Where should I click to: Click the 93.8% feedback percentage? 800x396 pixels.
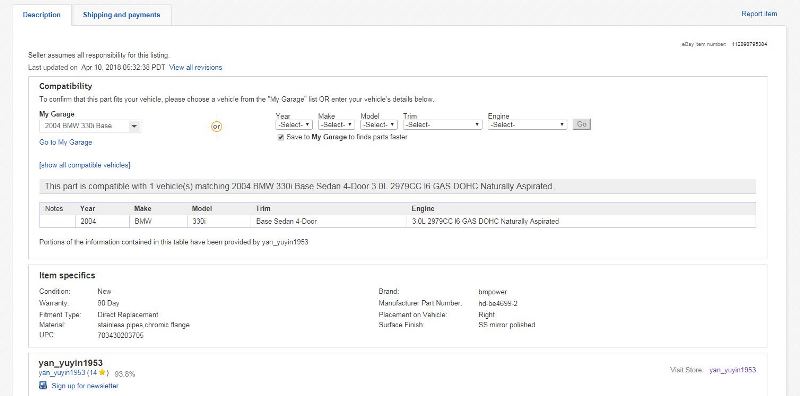[124, 374]
